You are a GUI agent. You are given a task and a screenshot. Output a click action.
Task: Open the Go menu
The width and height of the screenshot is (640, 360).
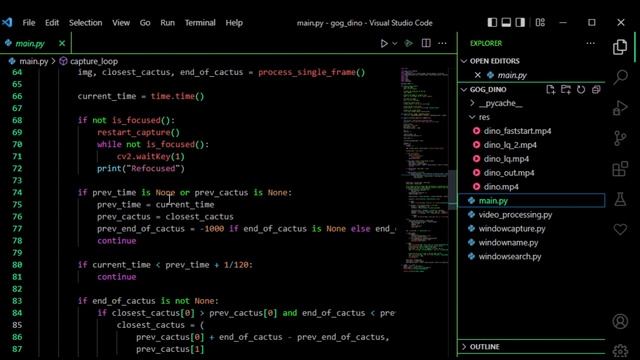point(145,23)
